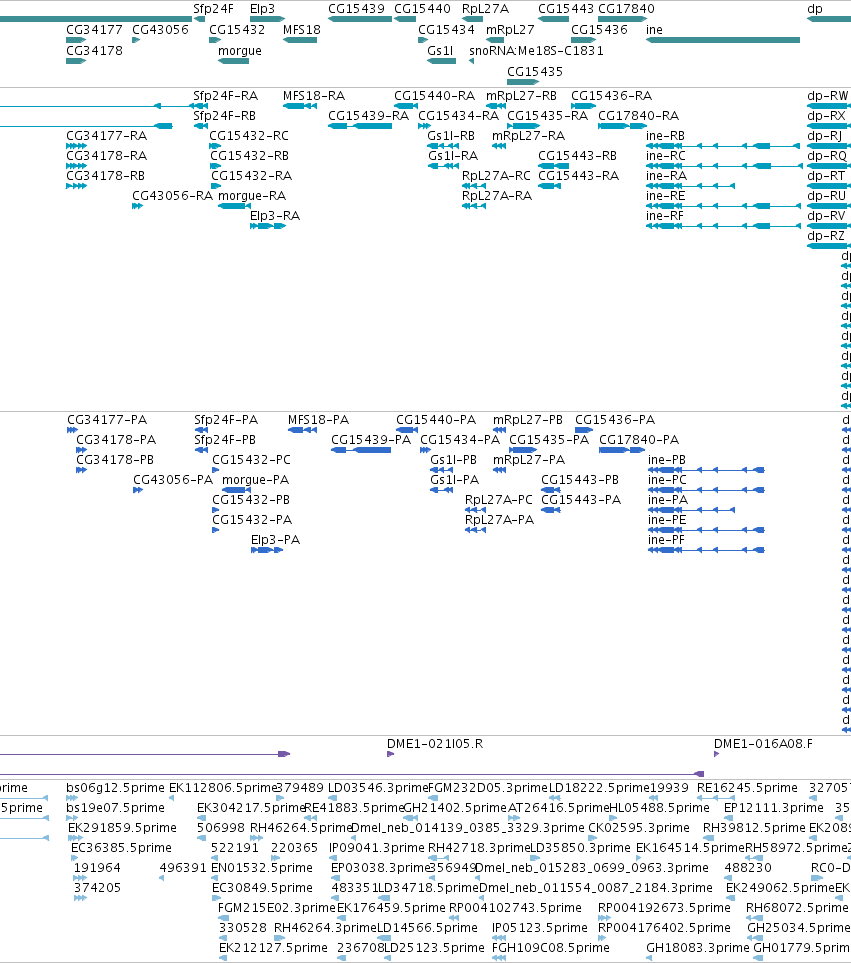Click the dp gene label
The height and width of the screenshot is (963, 851).
[815, 9]
